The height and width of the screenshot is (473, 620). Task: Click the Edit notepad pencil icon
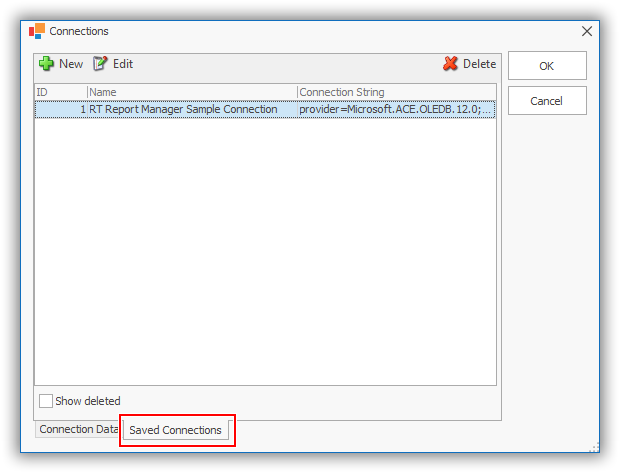100,64
